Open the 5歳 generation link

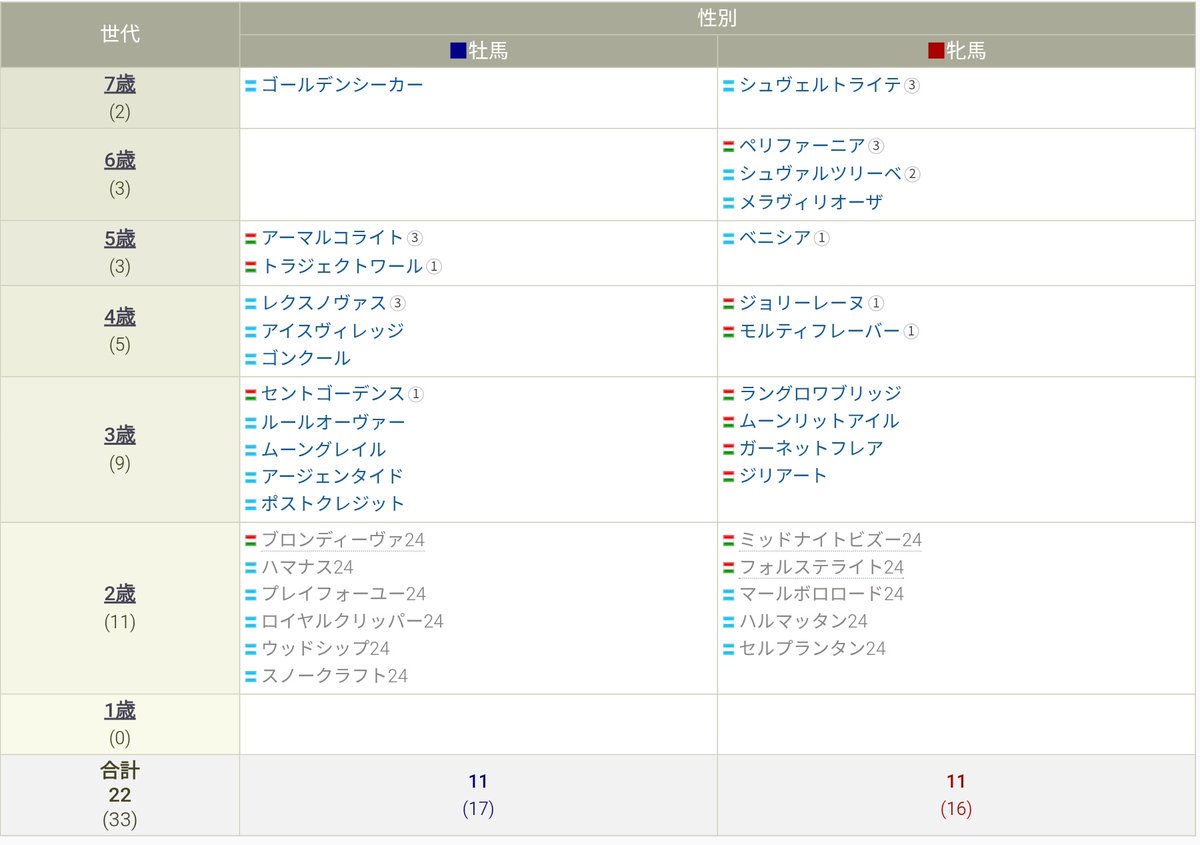point(120,239)
